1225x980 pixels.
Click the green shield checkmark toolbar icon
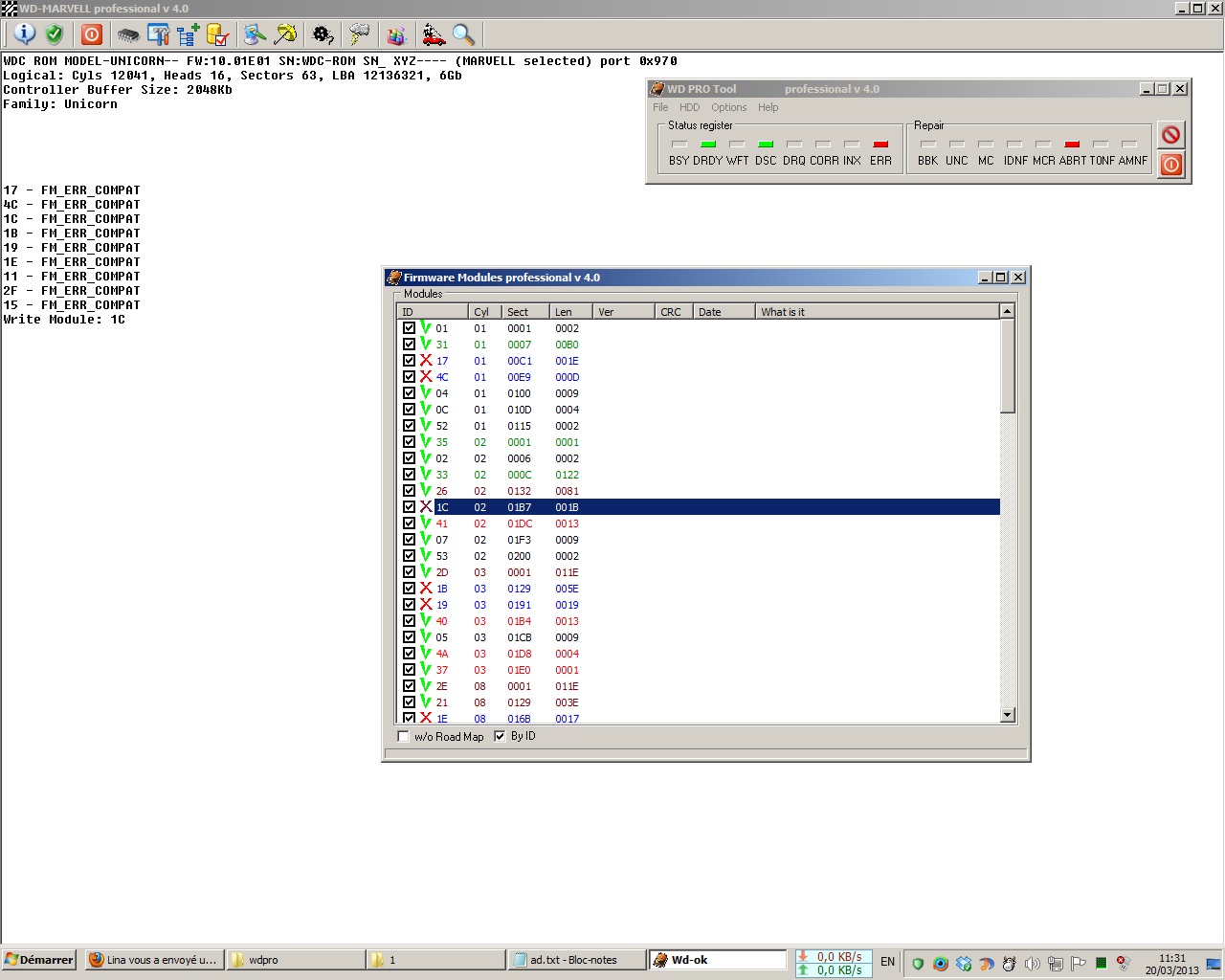click(x=55, y=34)
